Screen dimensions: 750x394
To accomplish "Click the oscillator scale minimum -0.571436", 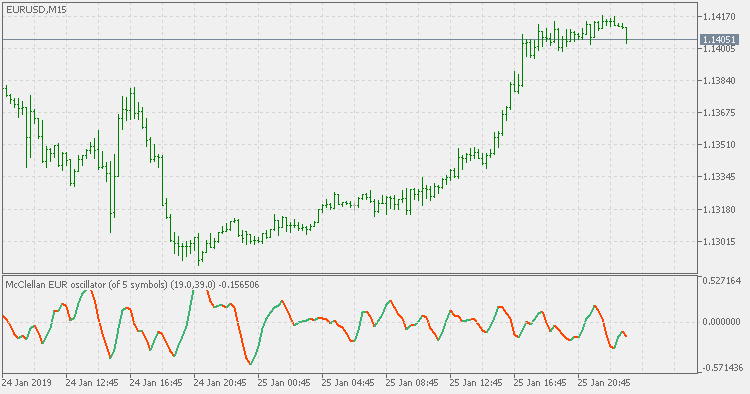I will pyautogui.click(x=722, y=368).
